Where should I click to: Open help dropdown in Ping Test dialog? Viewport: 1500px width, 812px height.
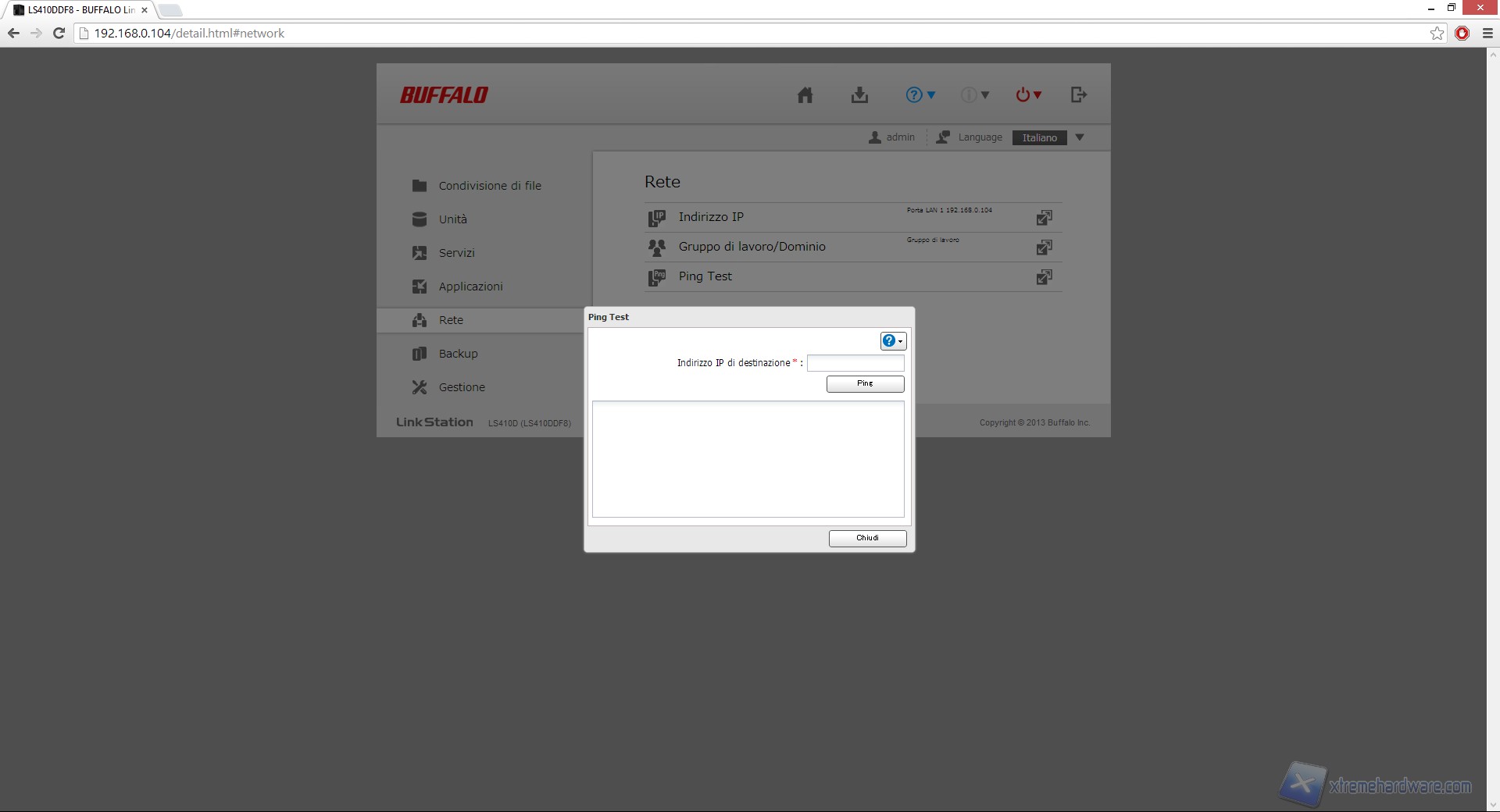coord(893,341)
